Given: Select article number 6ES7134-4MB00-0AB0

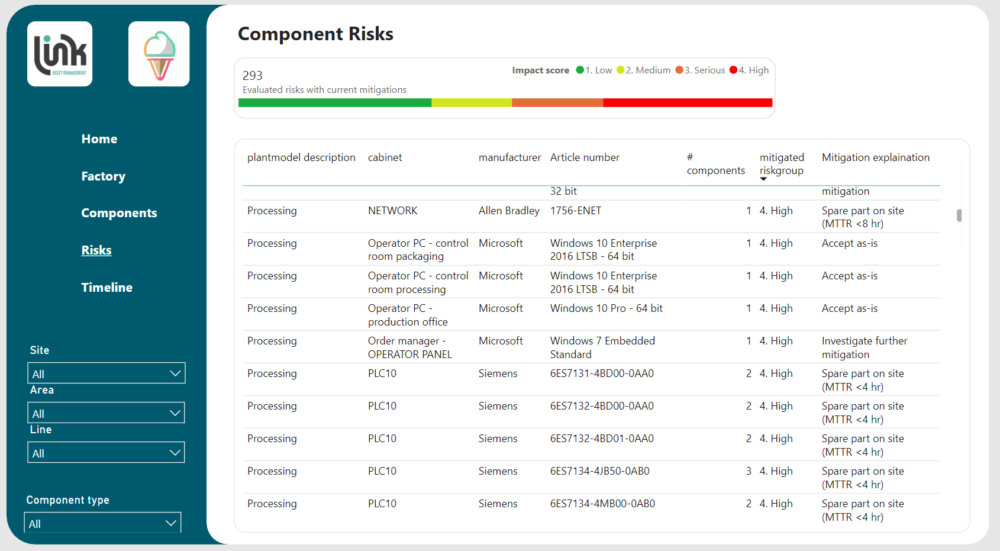Looking at the screenshot, I should pyautogui.click(x=602, y=504).
